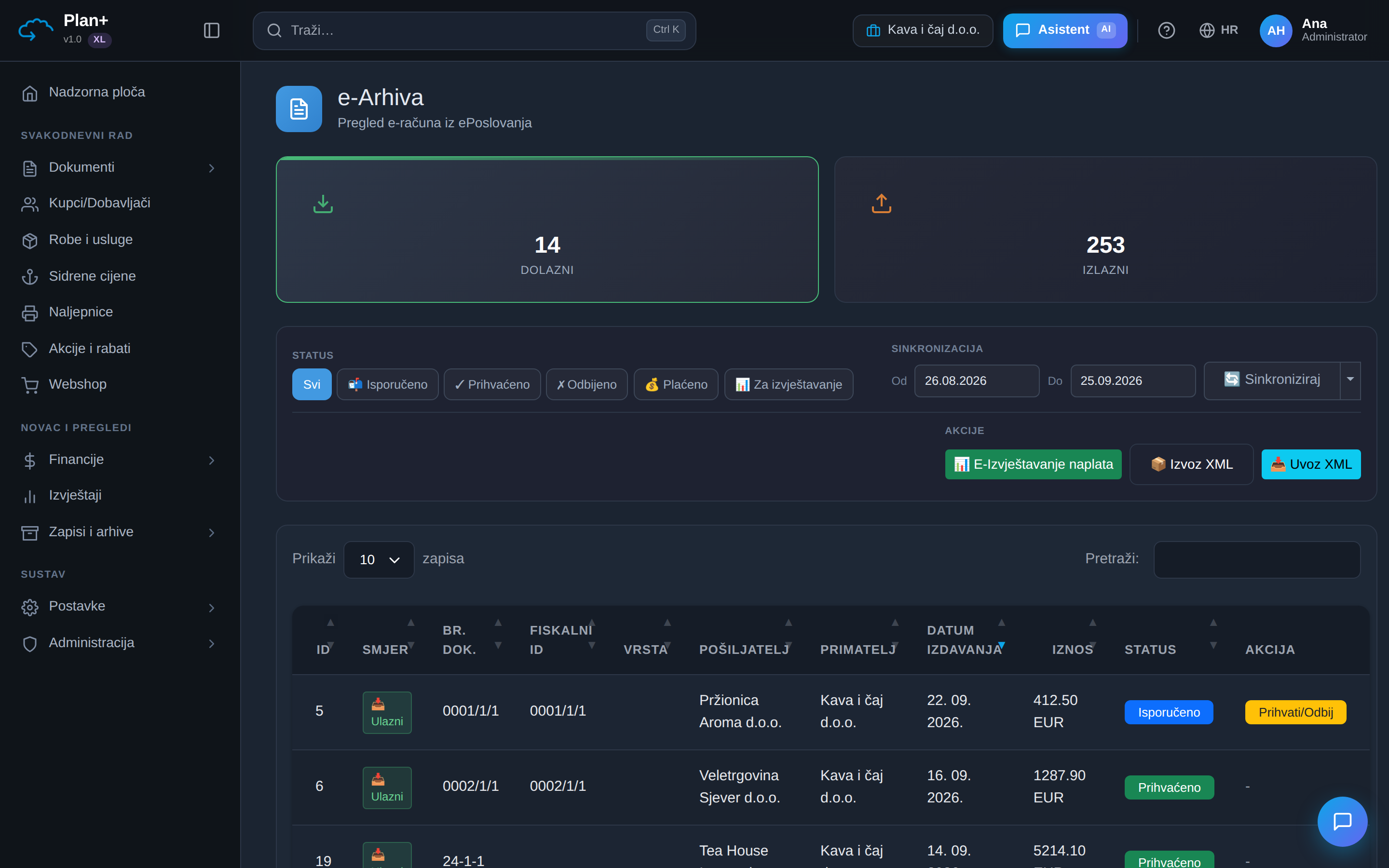This screenshot has height=868, width=1389.
Task: Select the Svi status filter
Action: point(312,384)
